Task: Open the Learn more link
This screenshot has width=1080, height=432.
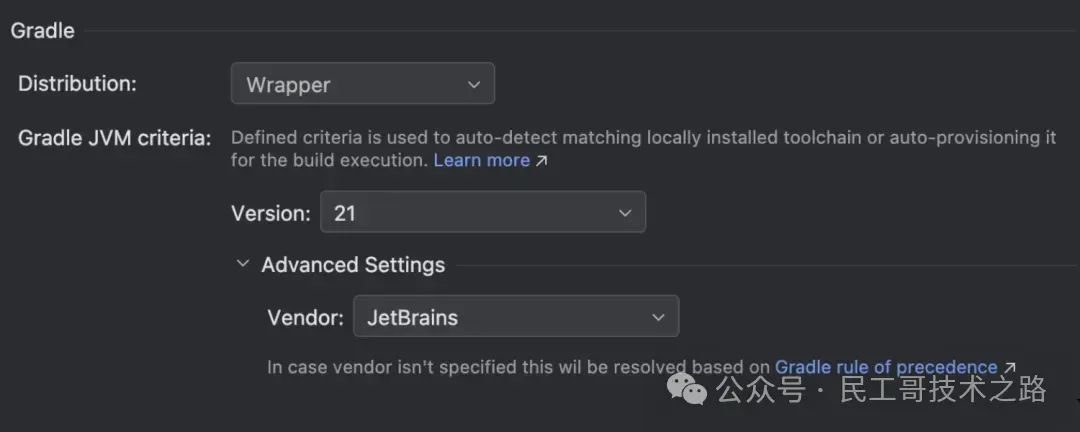Action: (481, 161)
